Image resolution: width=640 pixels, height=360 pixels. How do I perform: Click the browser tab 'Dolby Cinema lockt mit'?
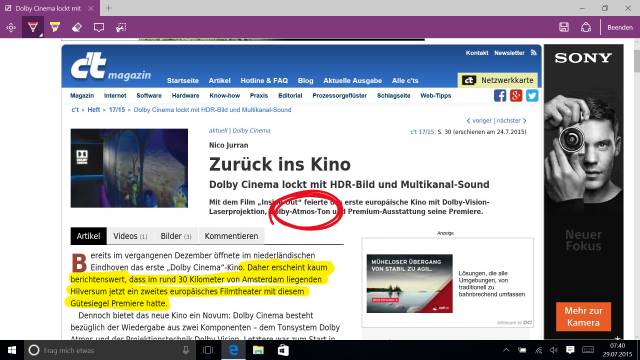pyautogui.click(x=48, y=8)
